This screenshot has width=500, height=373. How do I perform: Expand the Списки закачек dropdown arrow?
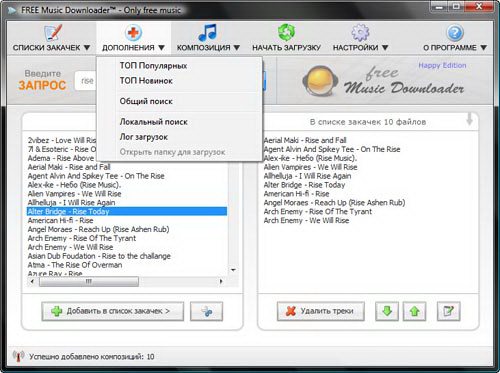pyautogui.click(x=87, y=48)
